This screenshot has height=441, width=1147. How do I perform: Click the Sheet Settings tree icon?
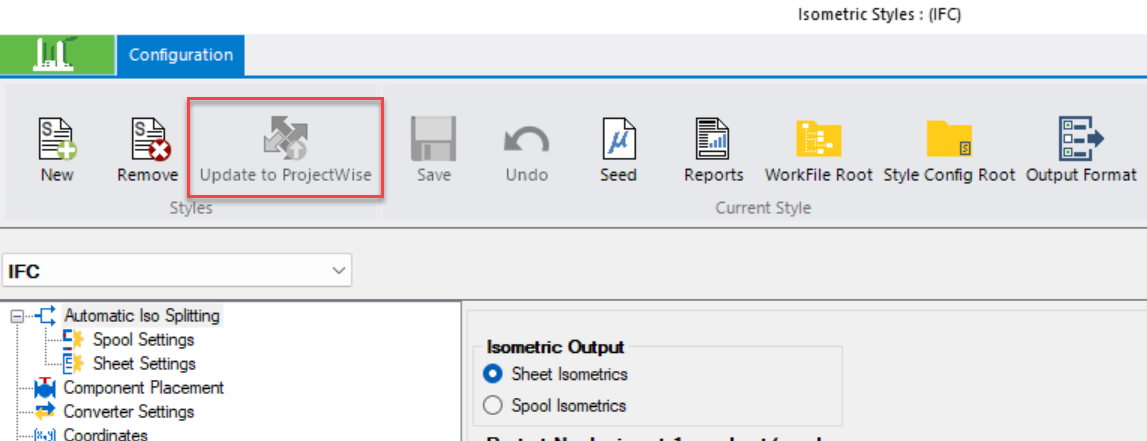(74, 363)
